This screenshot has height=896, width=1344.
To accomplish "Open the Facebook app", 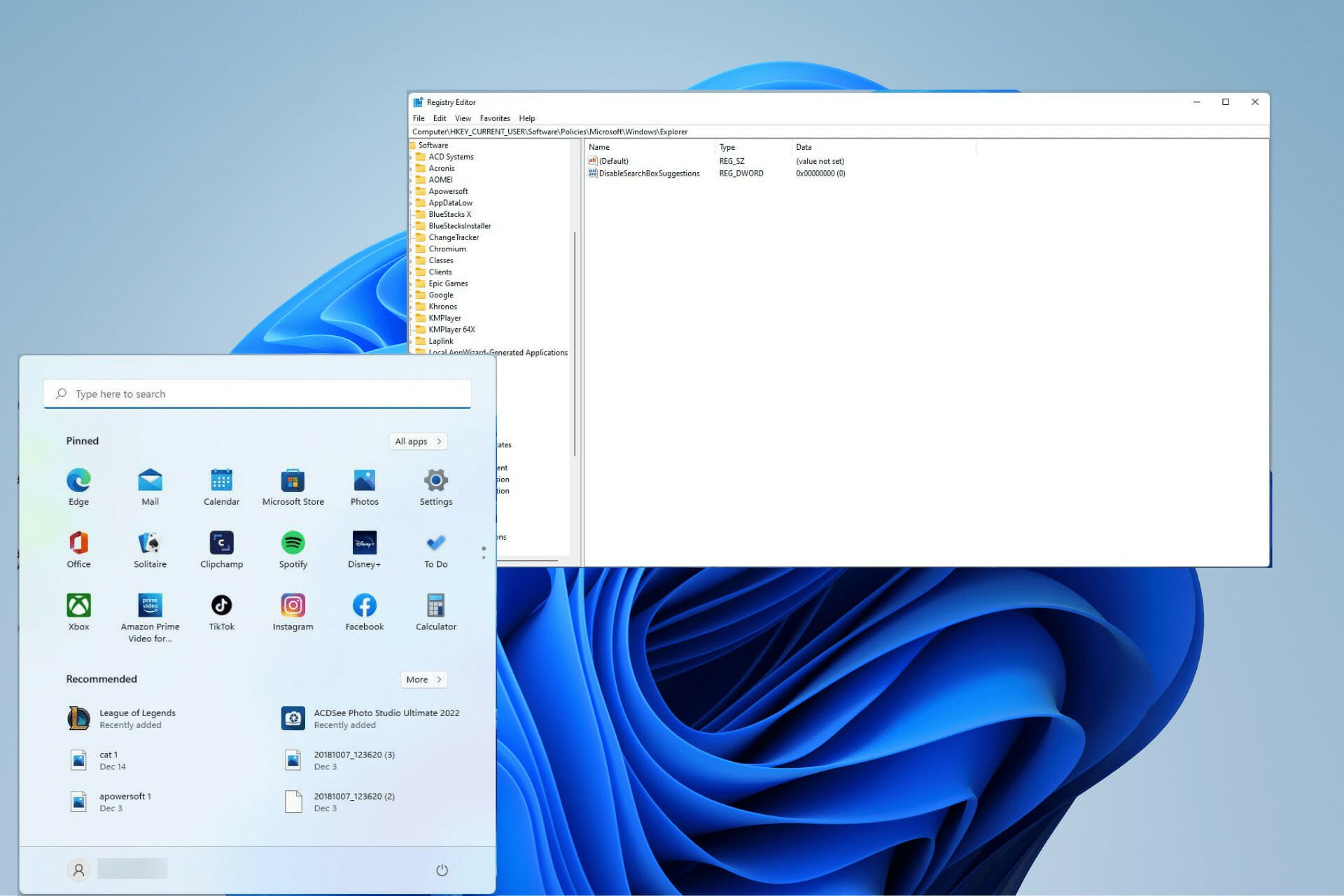I will (364, 612).
